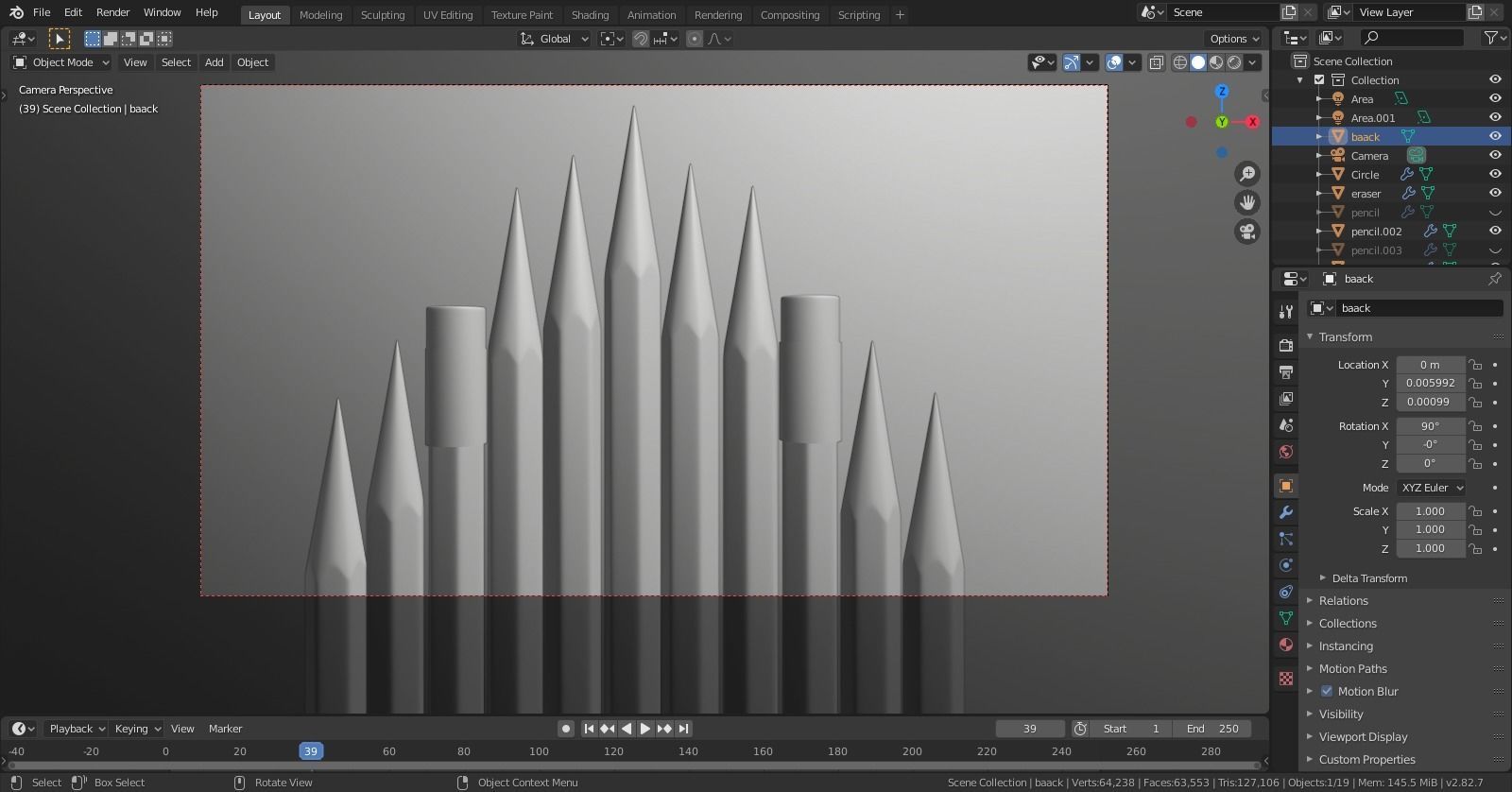Screen dimensions: 1512x792
Task: Expand the Instancing panel
Action: (1346, 646)
